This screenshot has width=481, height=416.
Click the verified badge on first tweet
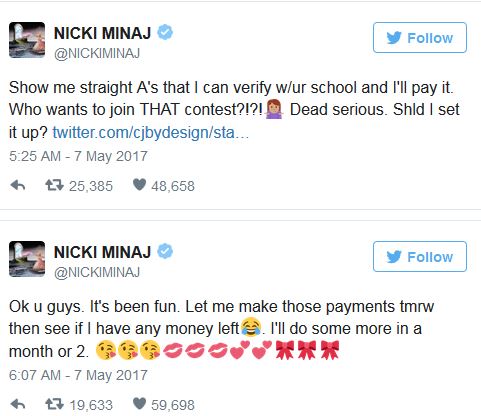point(165,32)
